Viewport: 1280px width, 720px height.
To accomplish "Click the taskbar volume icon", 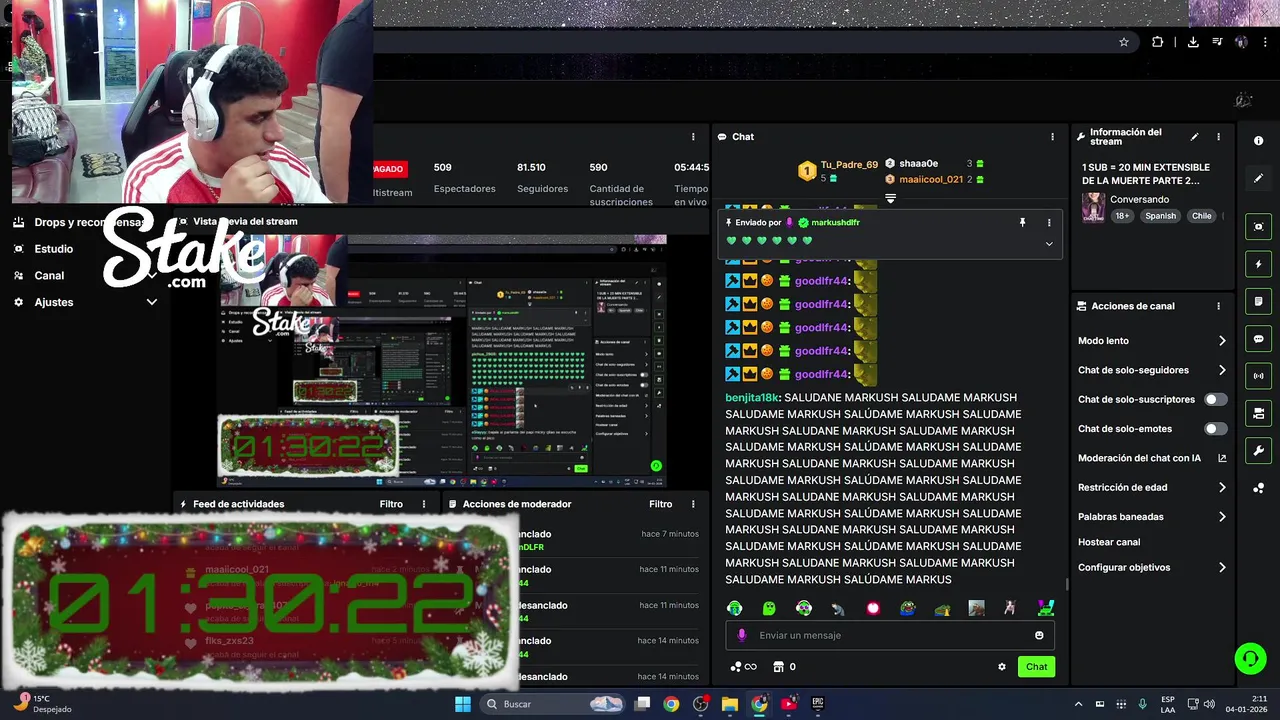I will coord(1209,704).
